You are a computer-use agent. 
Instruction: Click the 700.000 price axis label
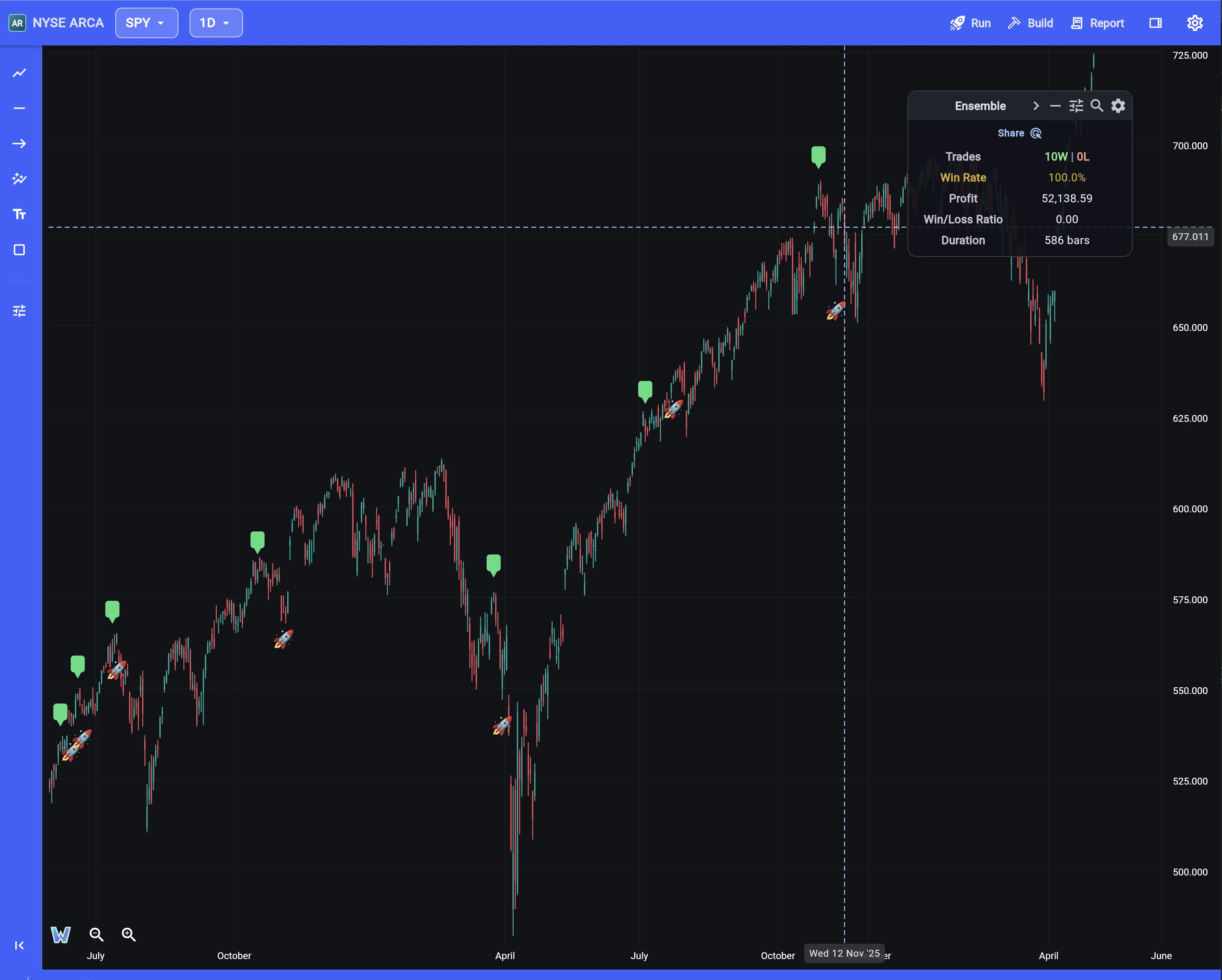coord(1190,146)
